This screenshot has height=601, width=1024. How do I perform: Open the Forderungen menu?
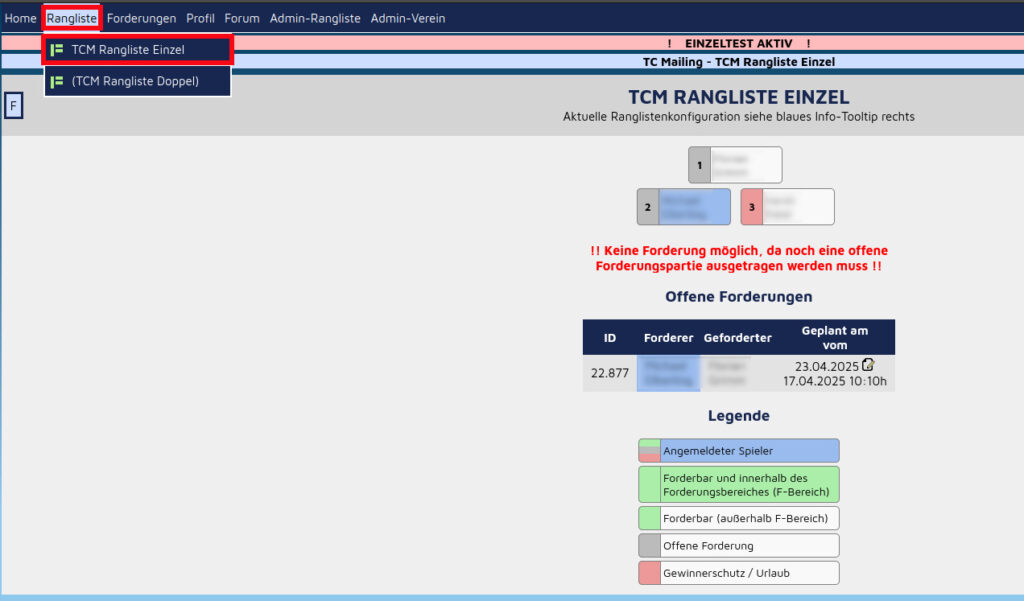click(x=141, y=18)
